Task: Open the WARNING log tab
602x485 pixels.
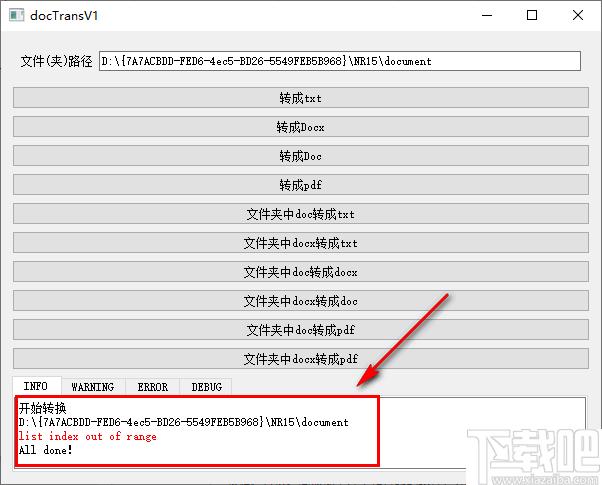Action: pyautogui.click(x=93, y=387)
